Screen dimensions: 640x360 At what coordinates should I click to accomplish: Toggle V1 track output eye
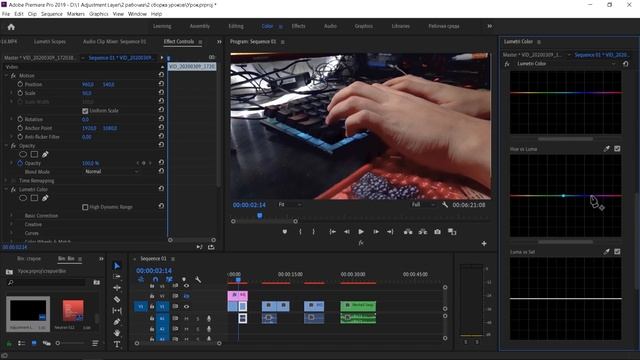click(186, 307)
